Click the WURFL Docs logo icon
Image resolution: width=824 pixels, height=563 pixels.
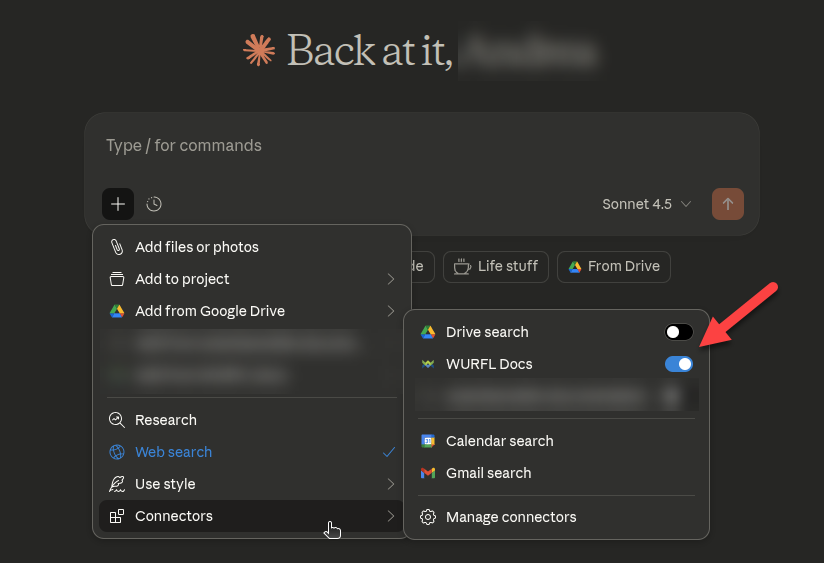pos(428,364)
